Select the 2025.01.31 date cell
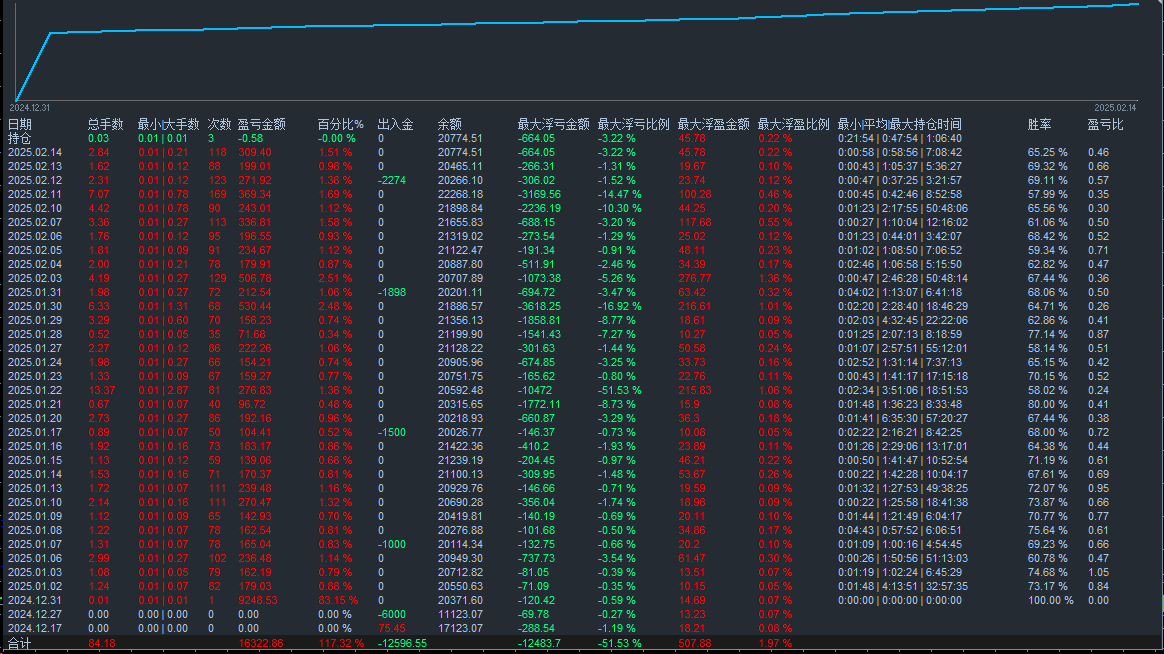Screen dimensions: 1164x654 click(x=35, y=292)
